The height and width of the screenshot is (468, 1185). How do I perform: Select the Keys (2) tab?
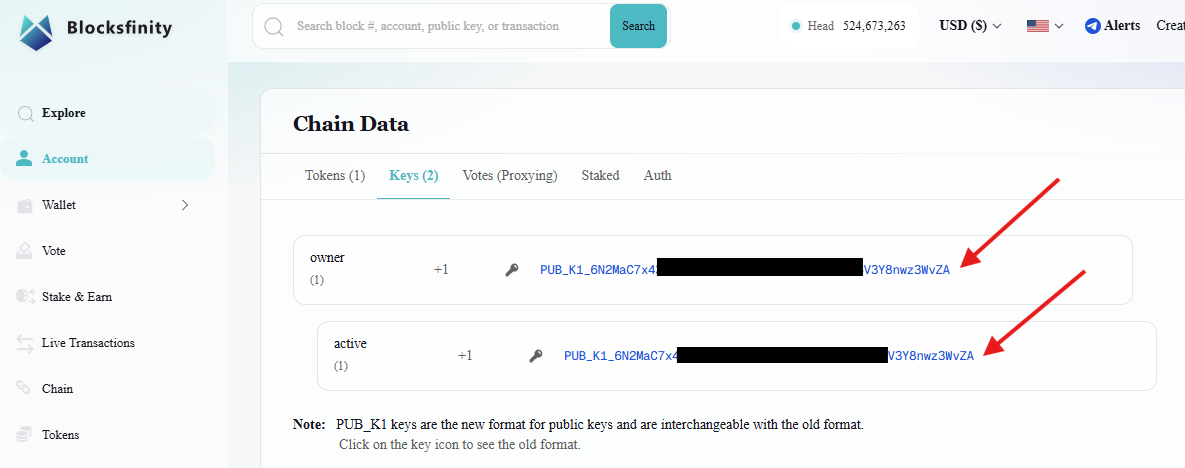click(413, 175)
